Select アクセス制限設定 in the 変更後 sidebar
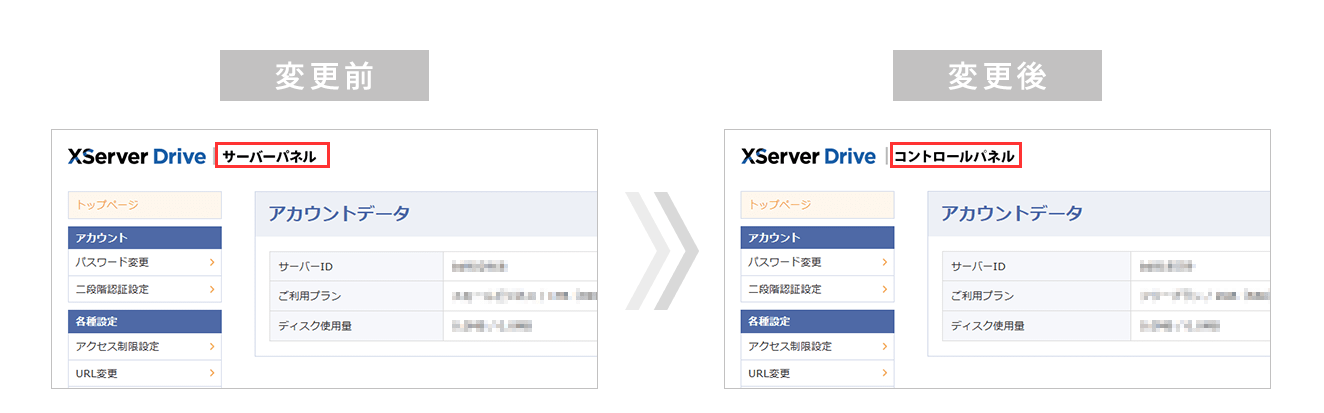Screen dimensions: 1324x413 click(x=790, y=347)
